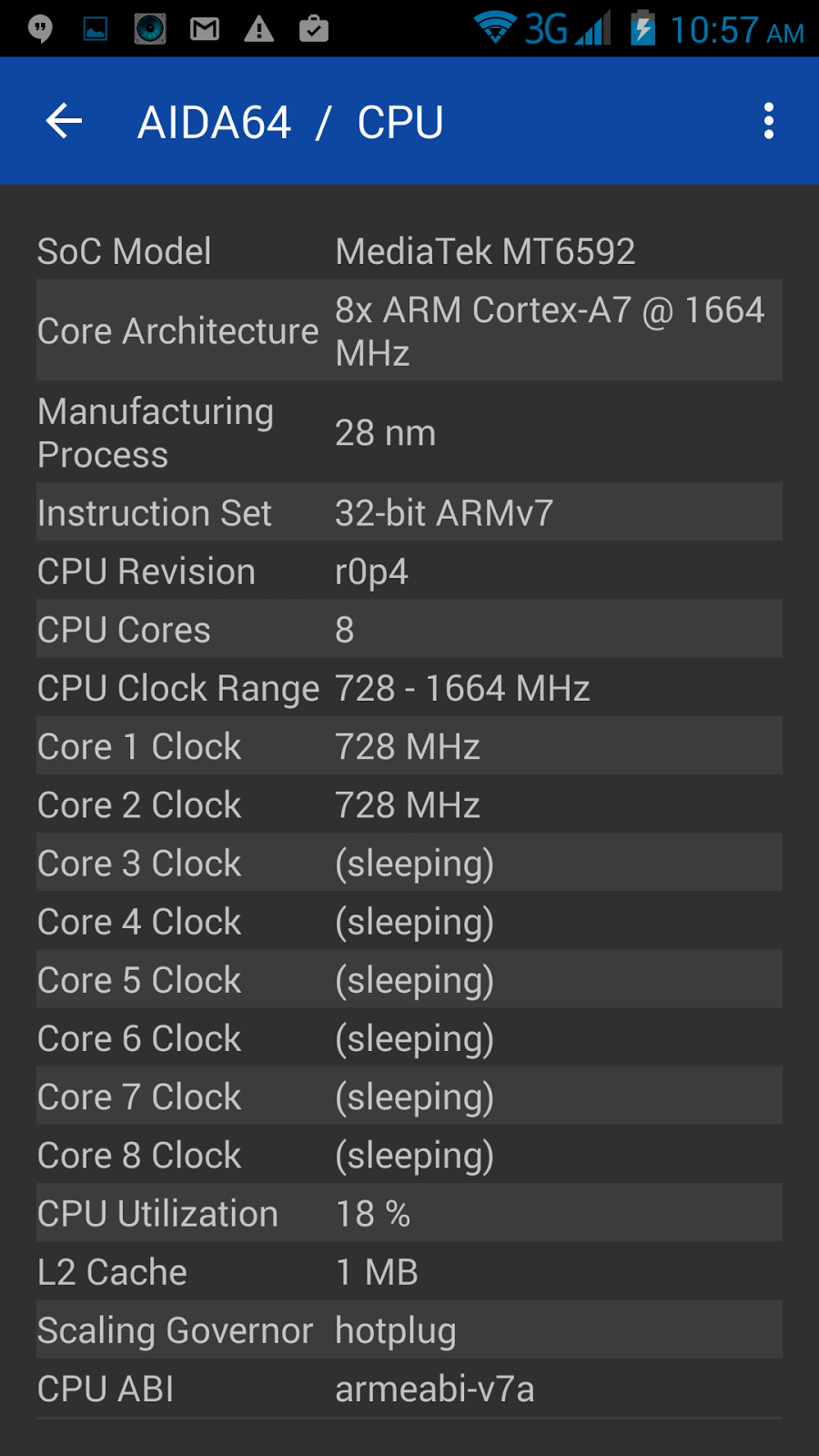Tap the AIDA64 / CPU title

click(x=290, y=123)
